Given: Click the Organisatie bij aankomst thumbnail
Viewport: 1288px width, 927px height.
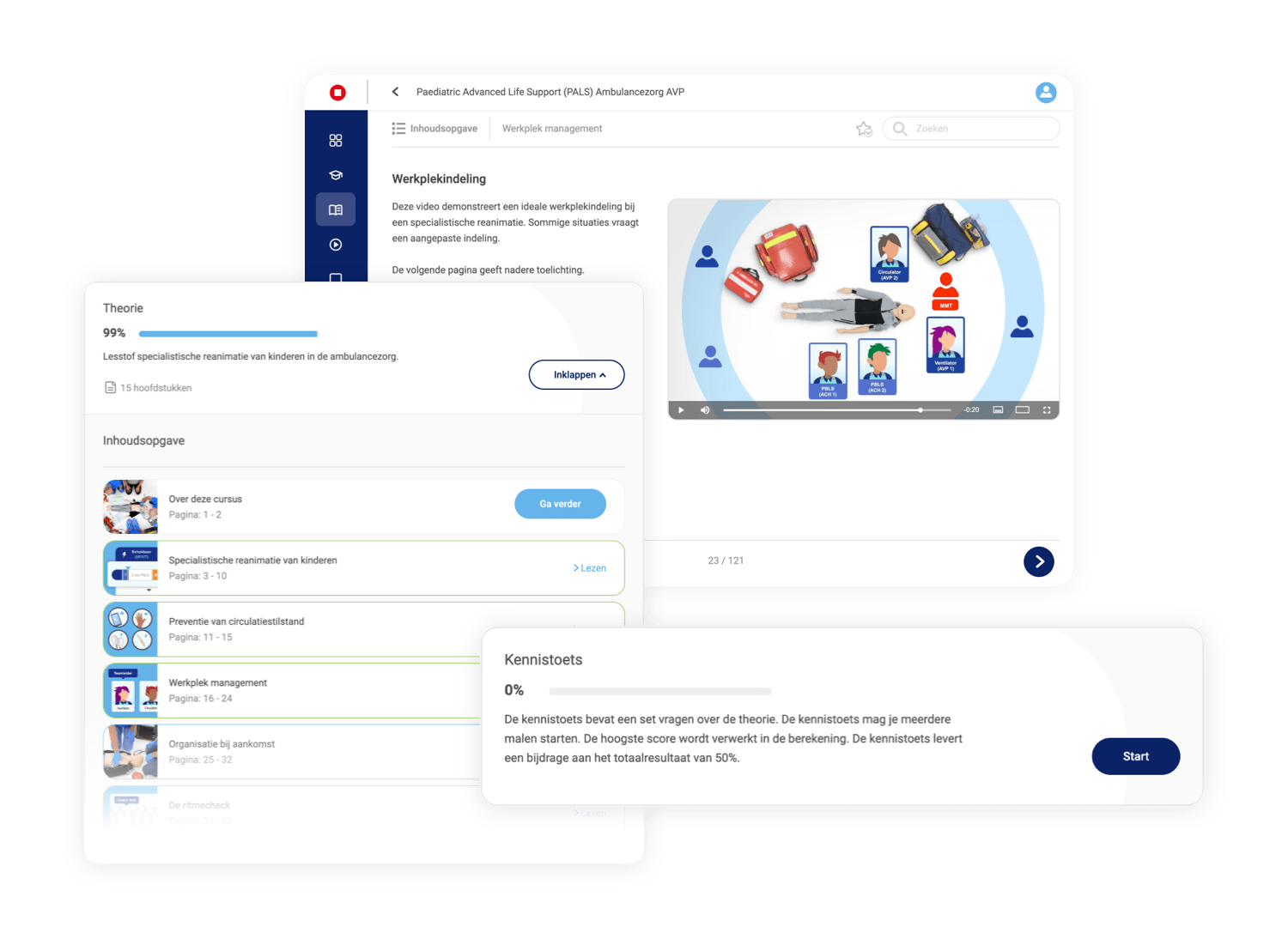Looking at the screenshot, I should click(x=131, y=752).
